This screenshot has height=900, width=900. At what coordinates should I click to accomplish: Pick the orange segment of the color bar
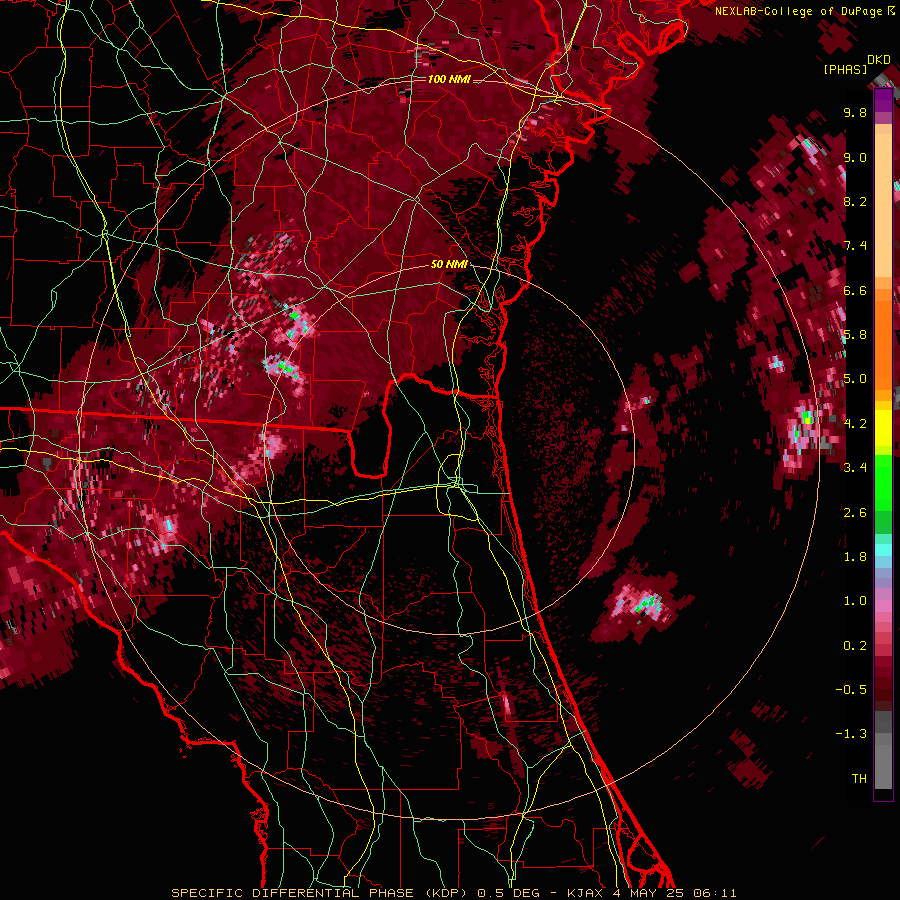click(884, 339)
